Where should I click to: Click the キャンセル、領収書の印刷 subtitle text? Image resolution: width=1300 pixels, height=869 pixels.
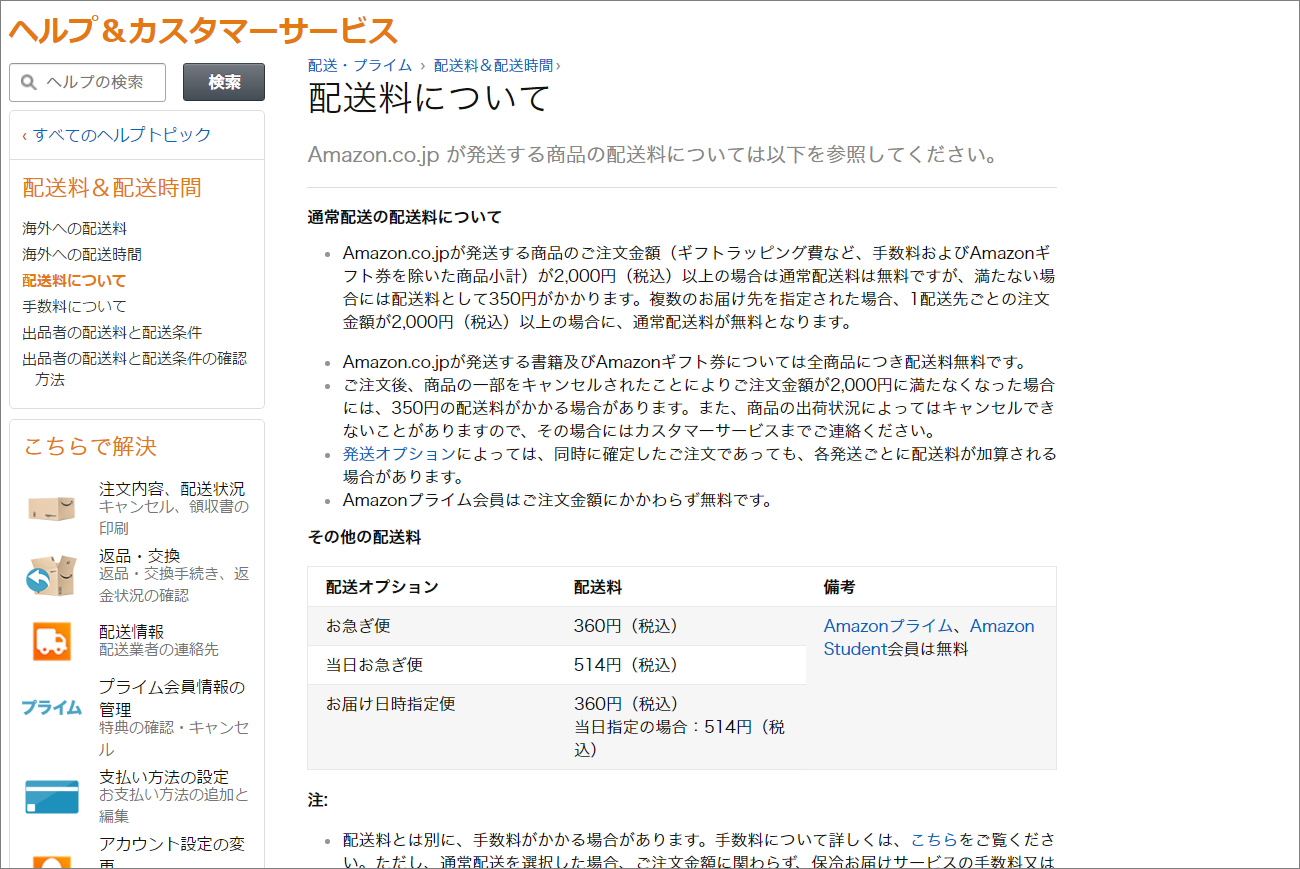click(174, 518)
